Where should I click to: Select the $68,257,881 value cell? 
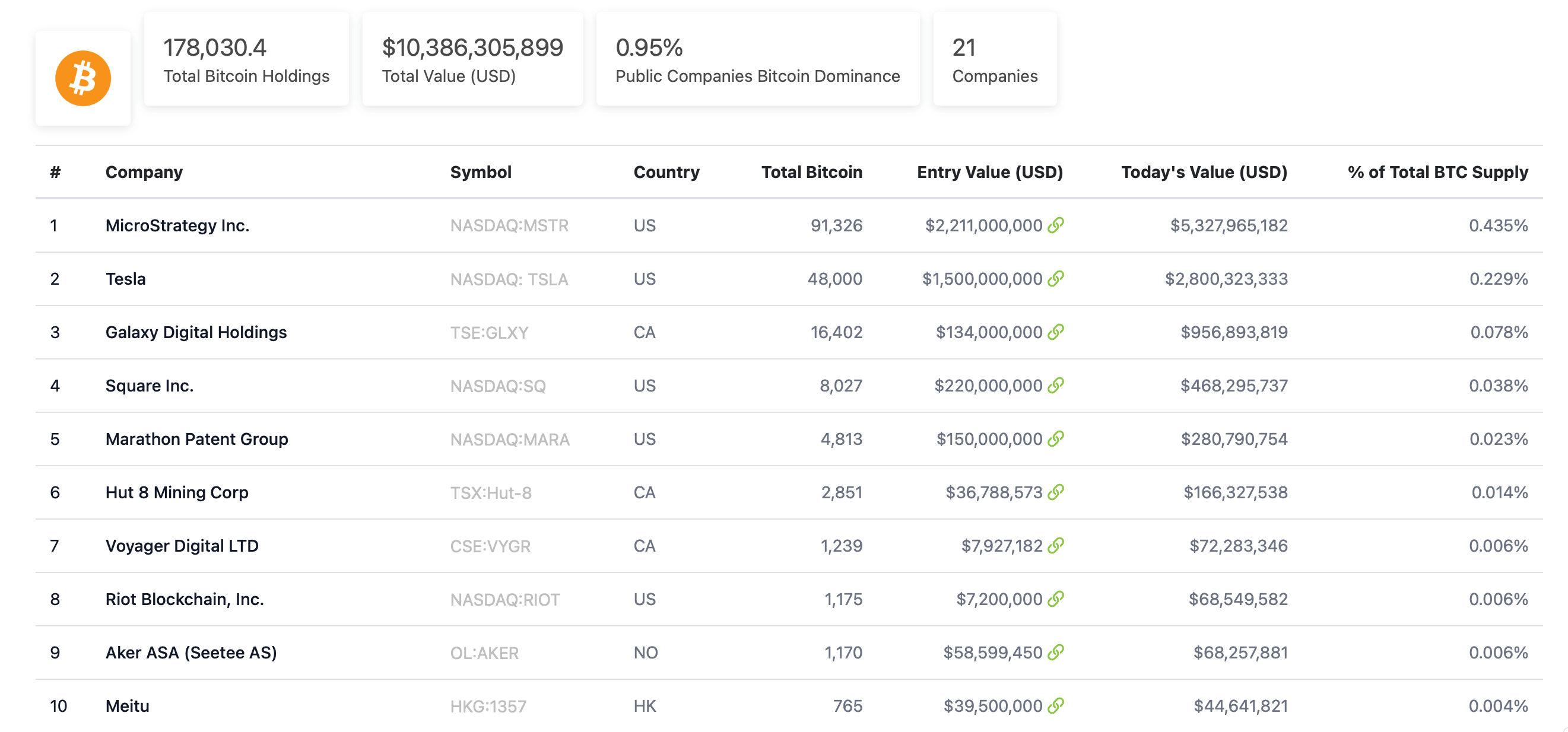[1240, 653]
